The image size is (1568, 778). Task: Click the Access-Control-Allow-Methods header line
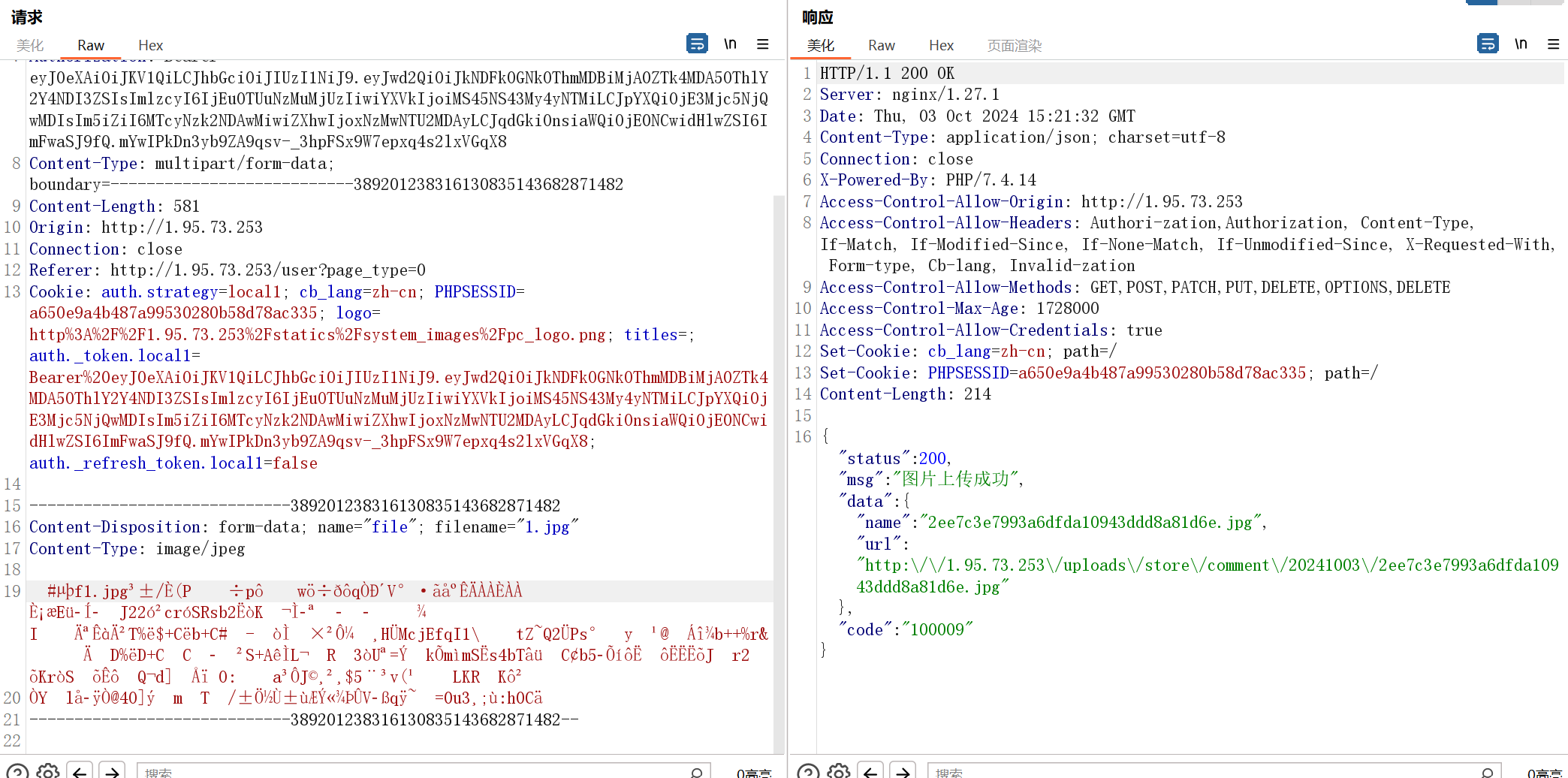click(1135, 287)
